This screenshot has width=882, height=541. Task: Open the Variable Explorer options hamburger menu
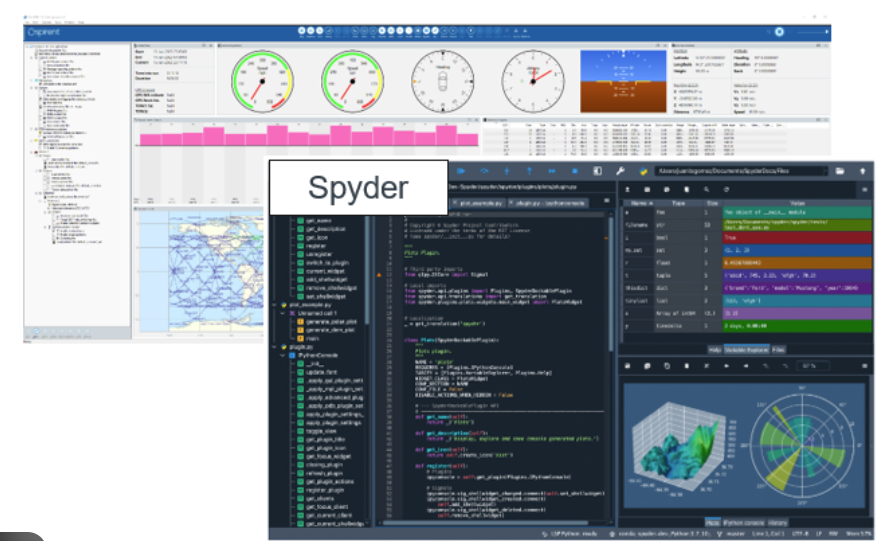coord(863,188)
